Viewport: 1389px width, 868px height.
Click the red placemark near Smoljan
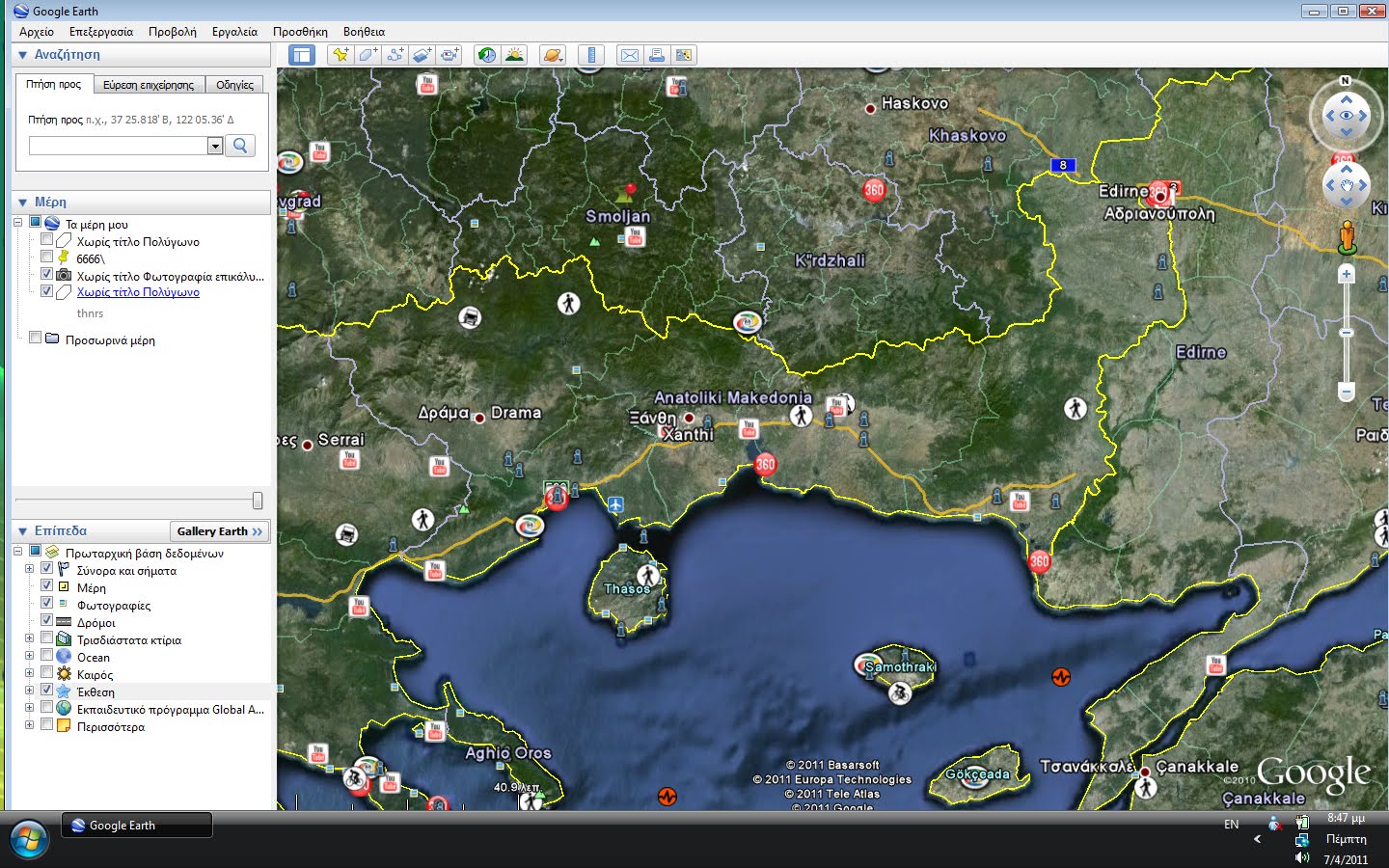631,189
